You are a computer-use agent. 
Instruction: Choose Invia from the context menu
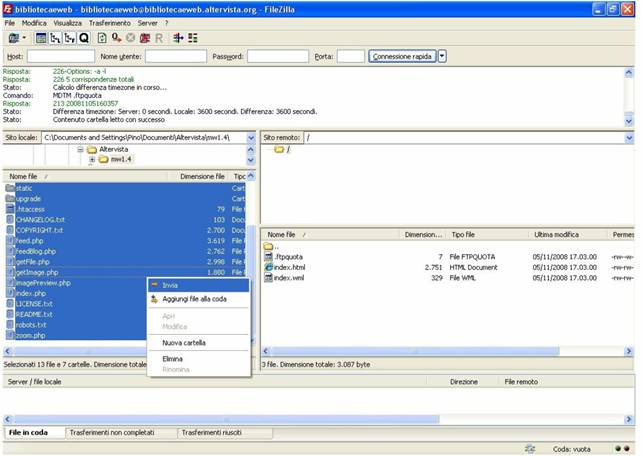pyautogui.click(x=199, y=285)
